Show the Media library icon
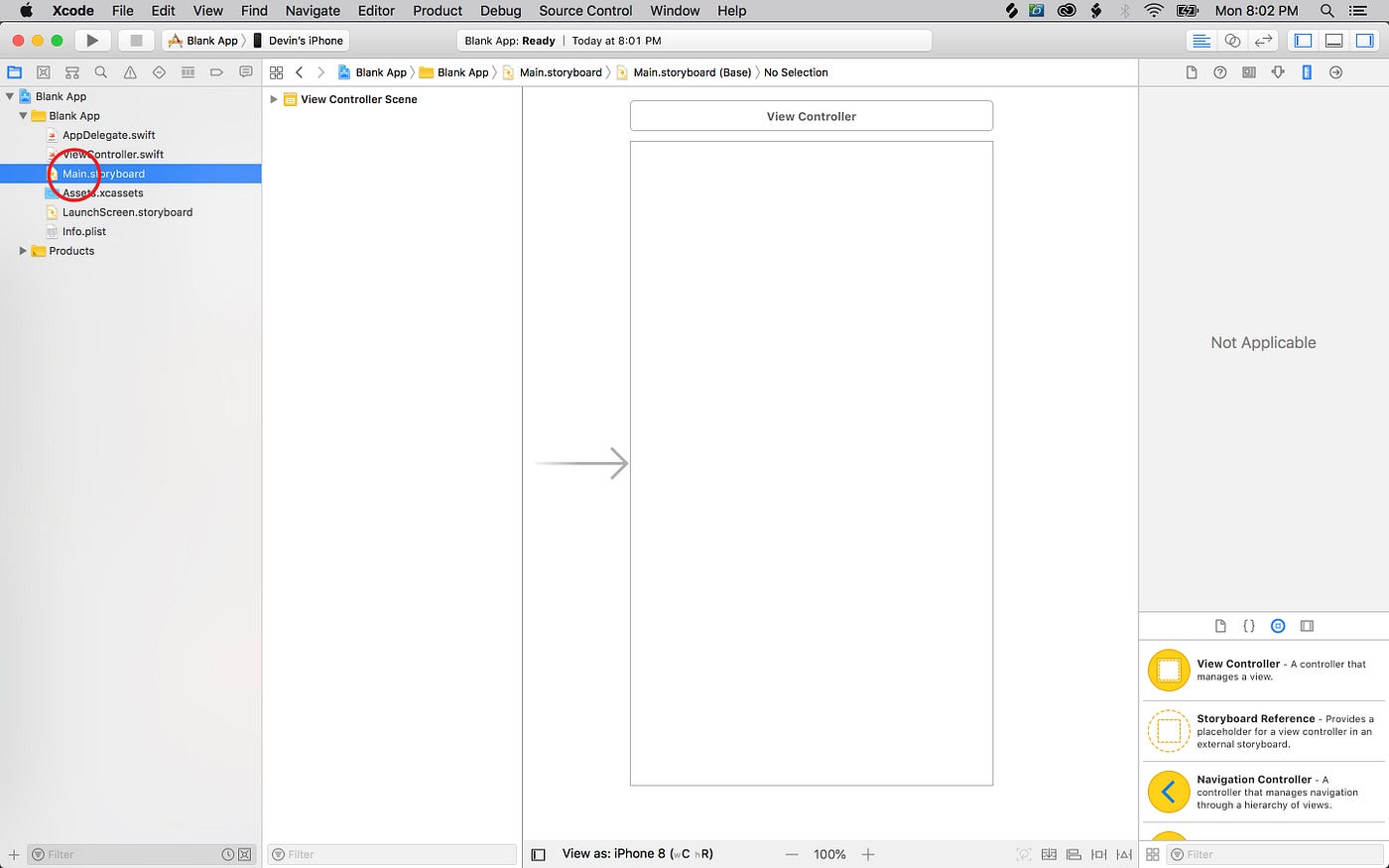The height and width of the screenshot is (868, 1389). coord(1307,626)
